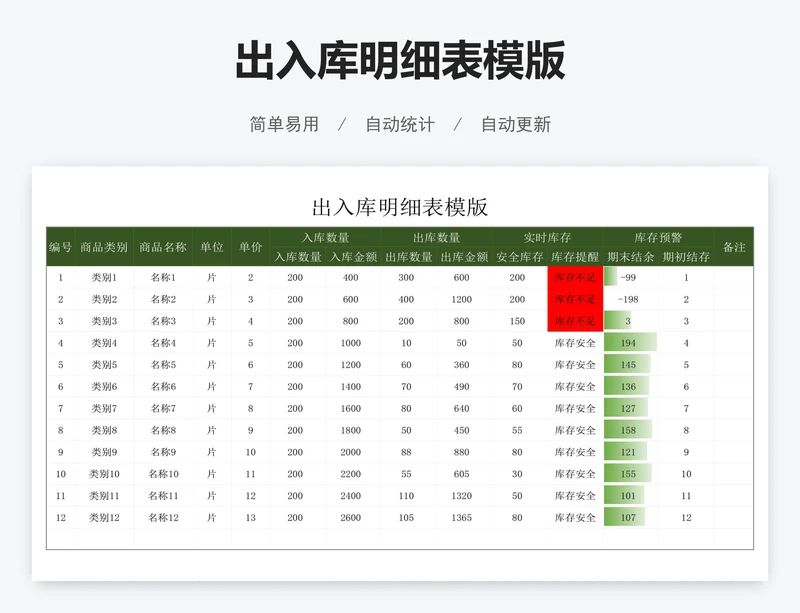Click the red 库存不足 cell in row 类别3
The width and height of the screenshot is (800, 613).
[575, 321]
